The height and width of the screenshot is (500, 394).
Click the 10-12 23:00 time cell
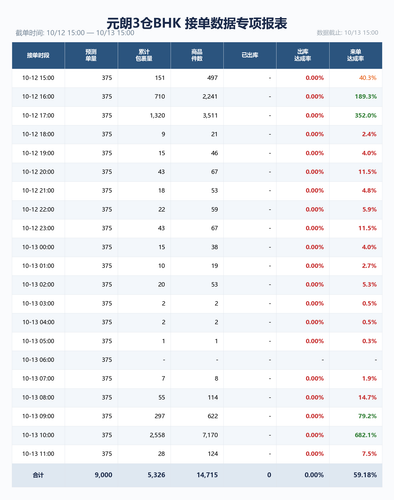38,228
